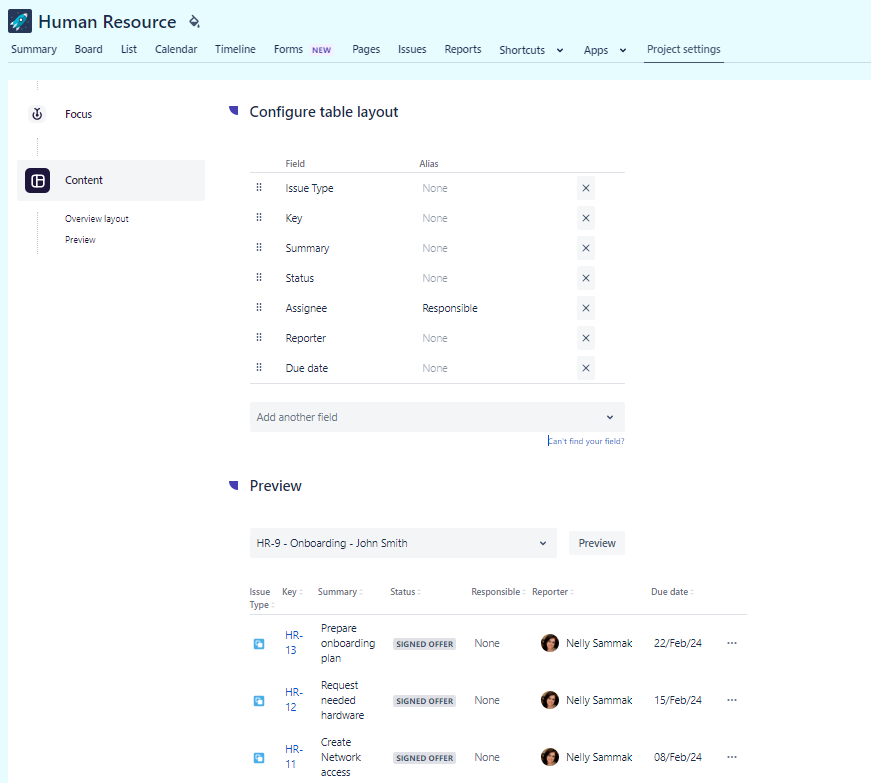This screenshot has width=871, height=783.
Task: Remove the Assignee field with X button
Action: [x=586, y=308]
